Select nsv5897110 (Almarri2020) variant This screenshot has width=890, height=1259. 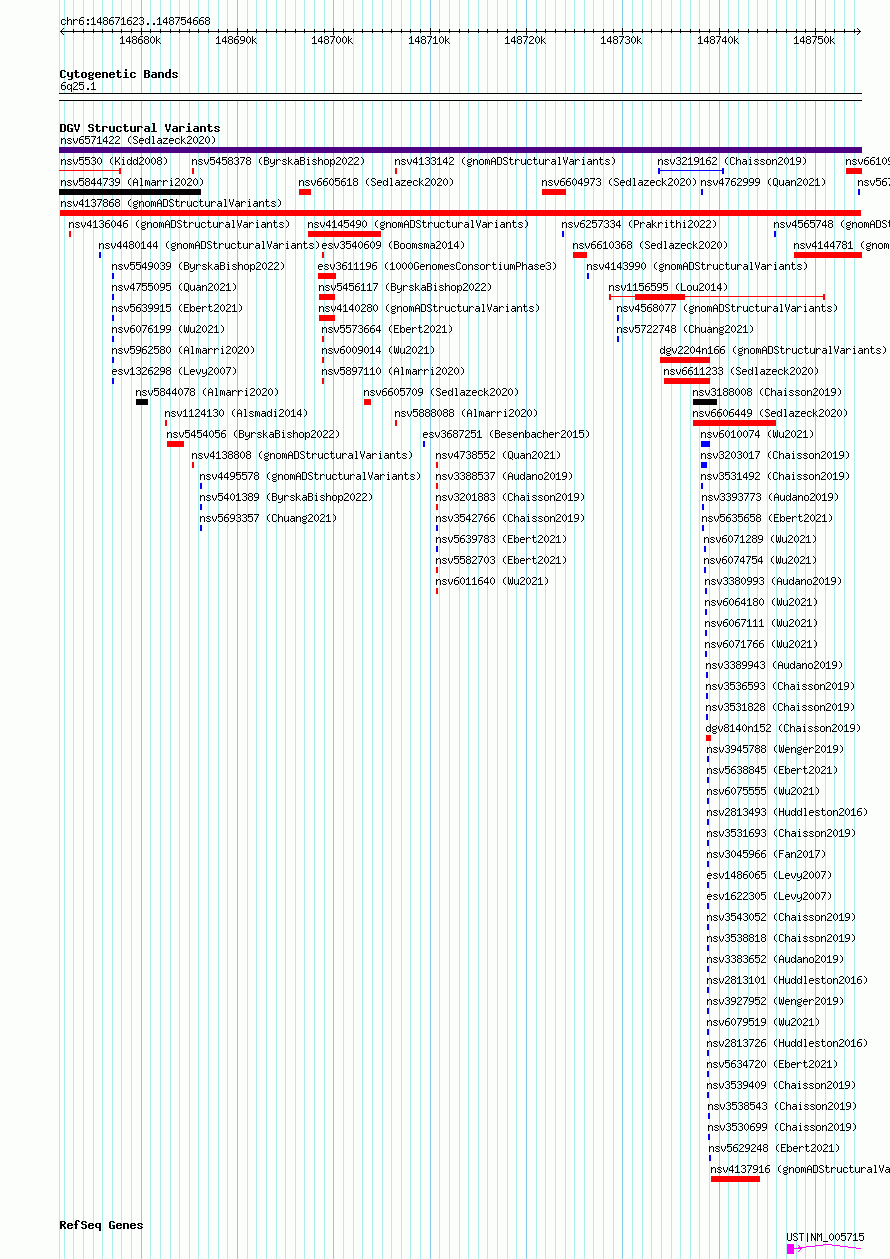(393, 371)
